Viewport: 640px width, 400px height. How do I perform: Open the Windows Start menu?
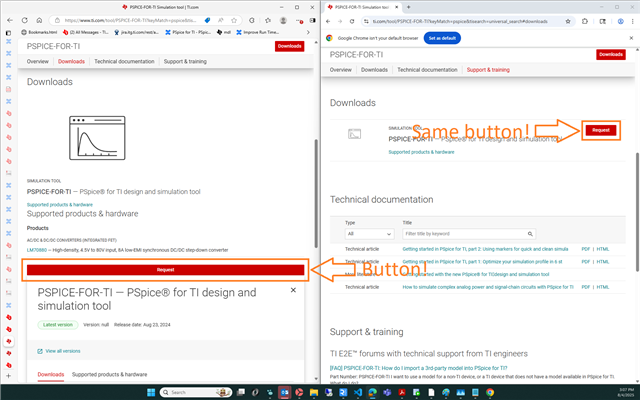(151, 392)
